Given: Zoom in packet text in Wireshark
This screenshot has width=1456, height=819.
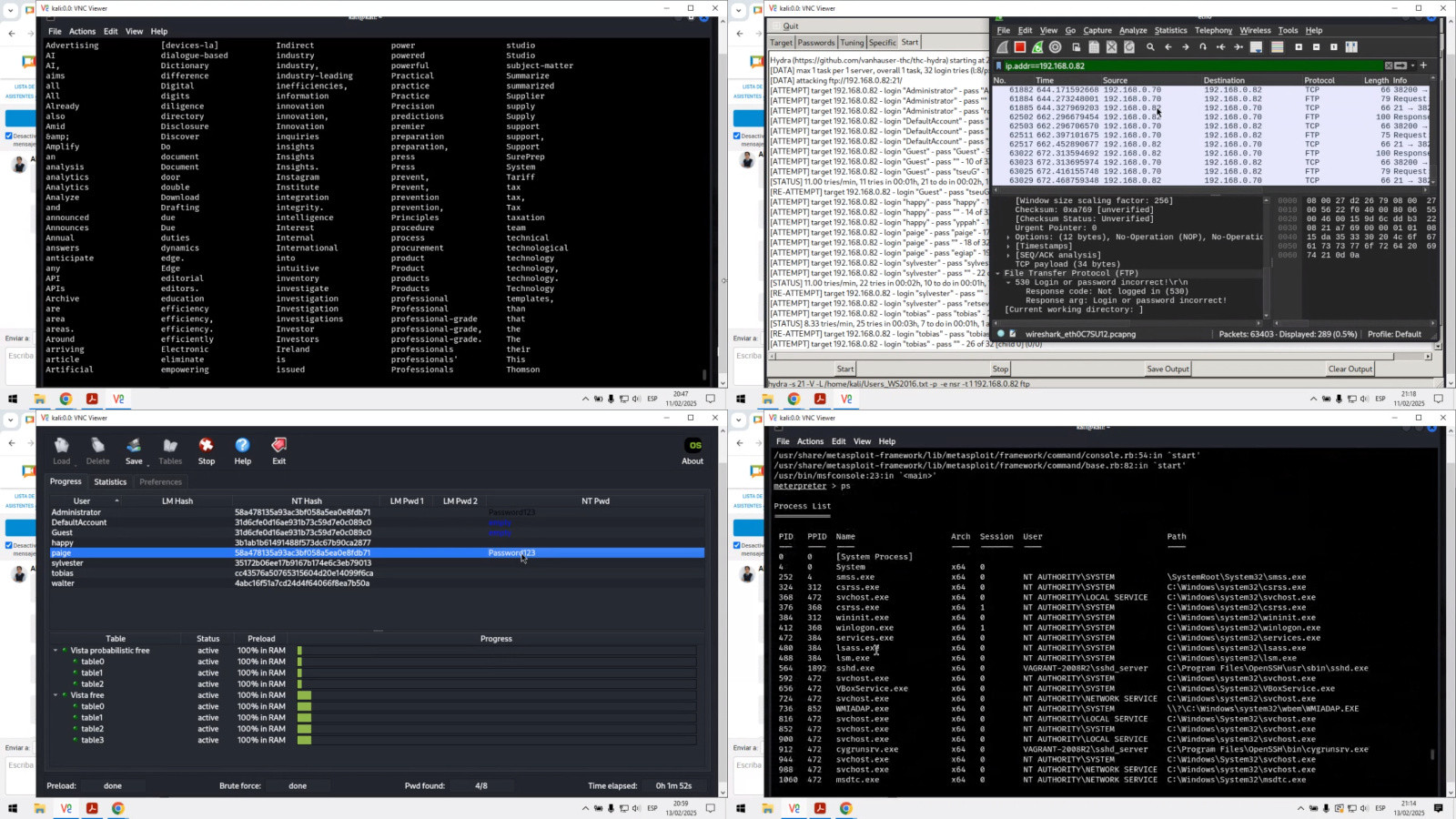Looking at the screenshot, I should (1299, 47).
